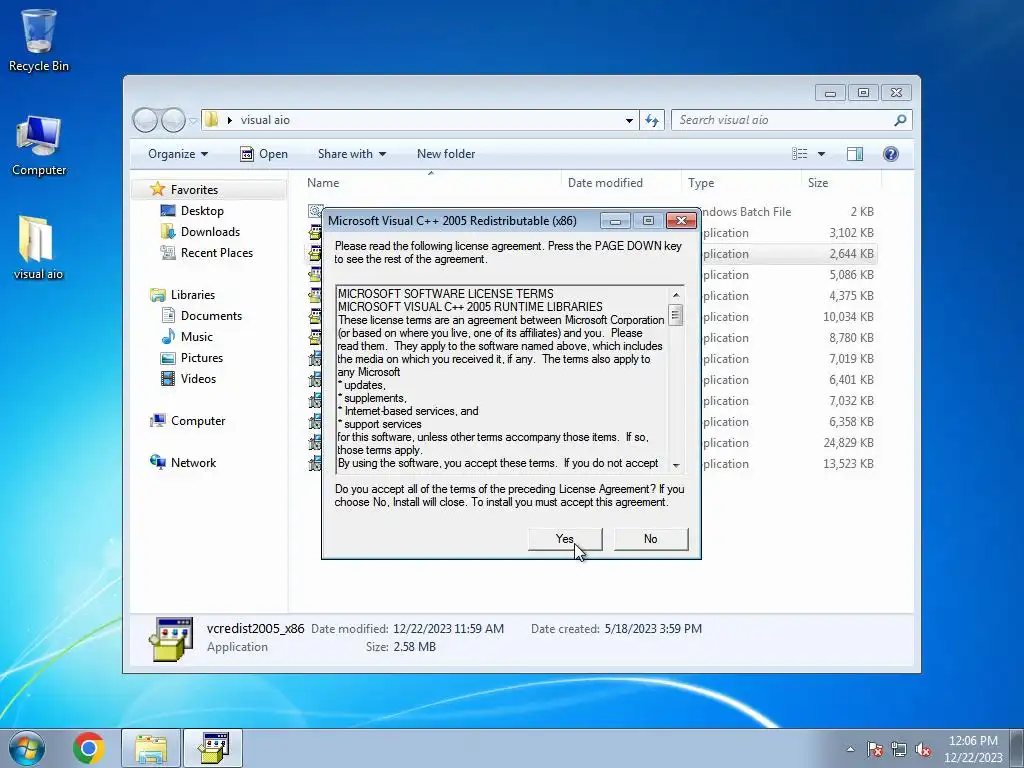Expand the address bar history dropdown

click(x=629, y=120)
